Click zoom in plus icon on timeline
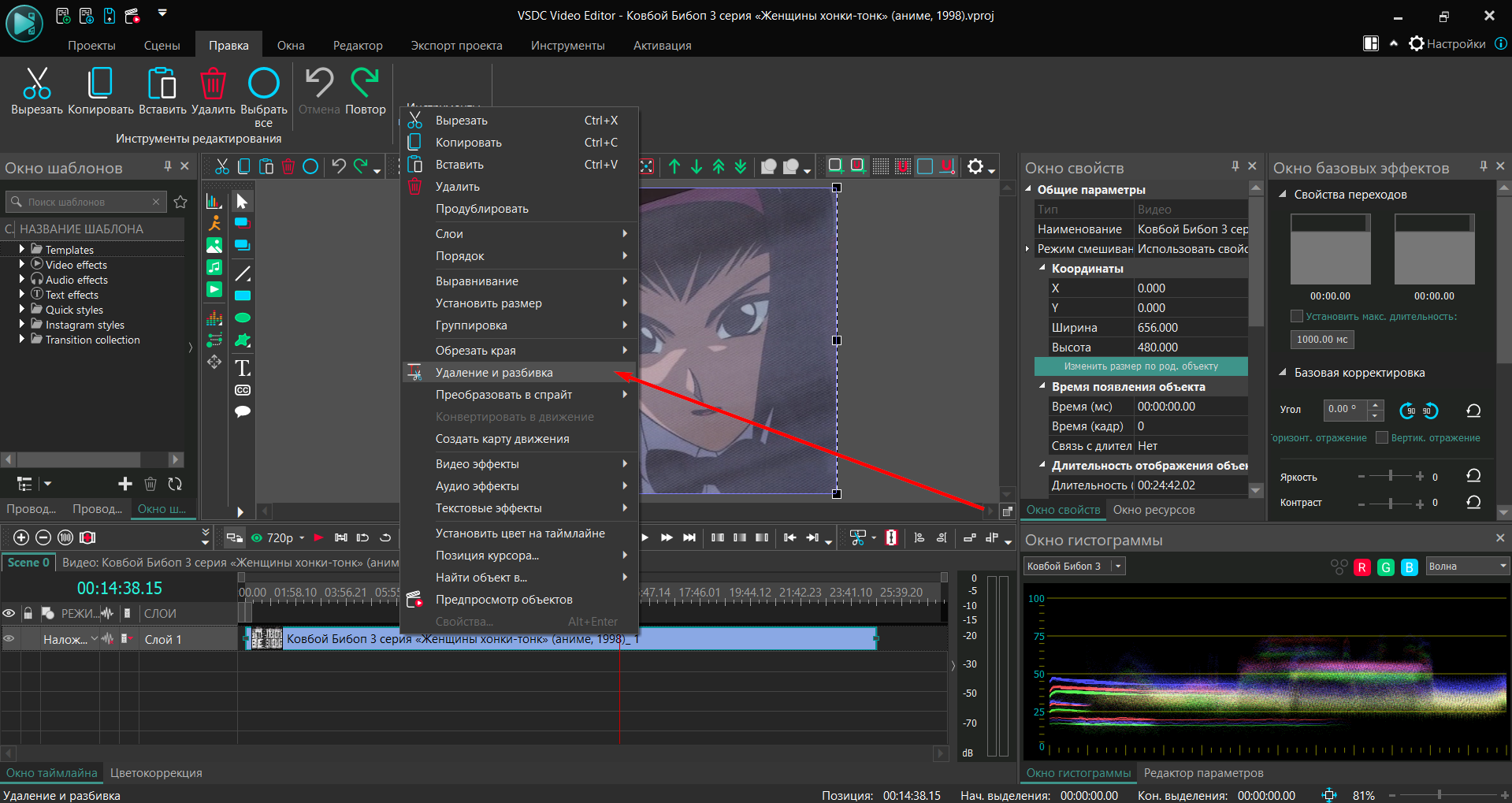Viewport: 1512px width, 803px height. point(21,537)
